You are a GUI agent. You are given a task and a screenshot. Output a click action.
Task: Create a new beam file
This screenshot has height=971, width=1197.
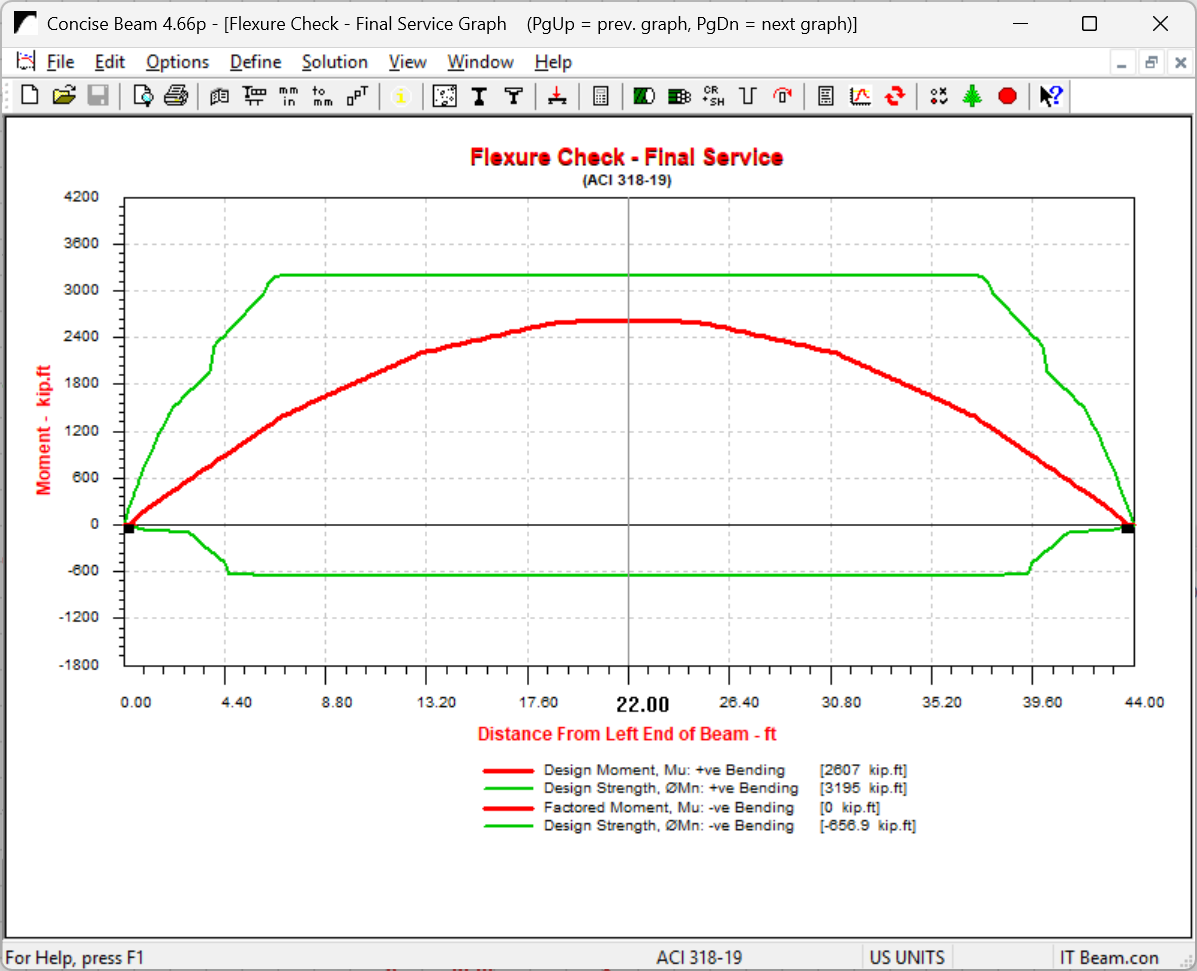[x=30, y=96]
